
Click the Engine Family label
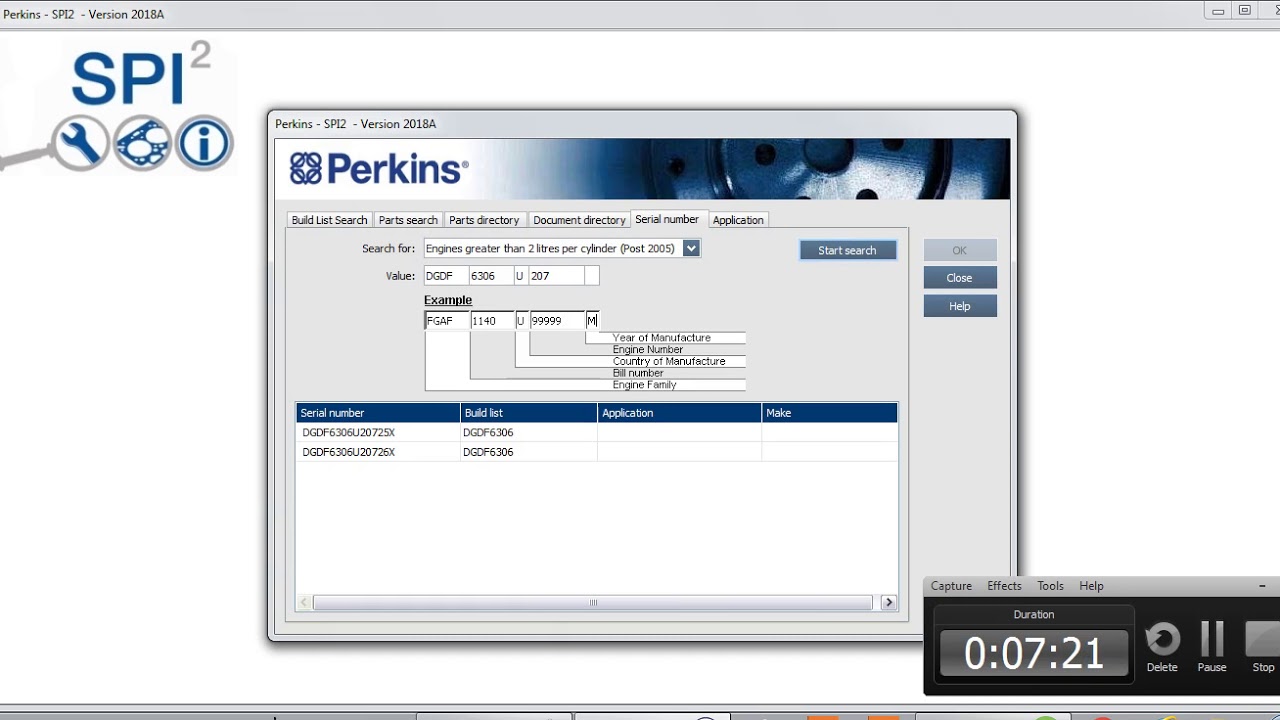pos(644,385)
